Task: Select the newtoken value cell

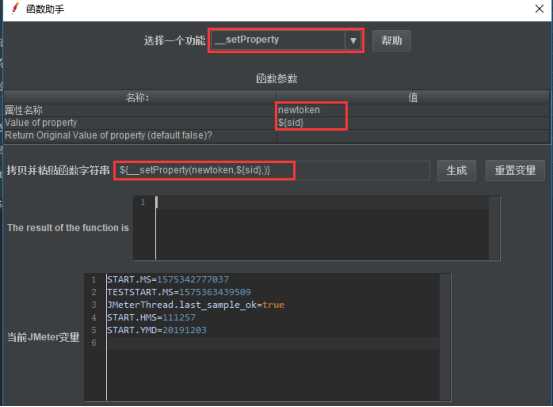Action: tap(413, 110)
